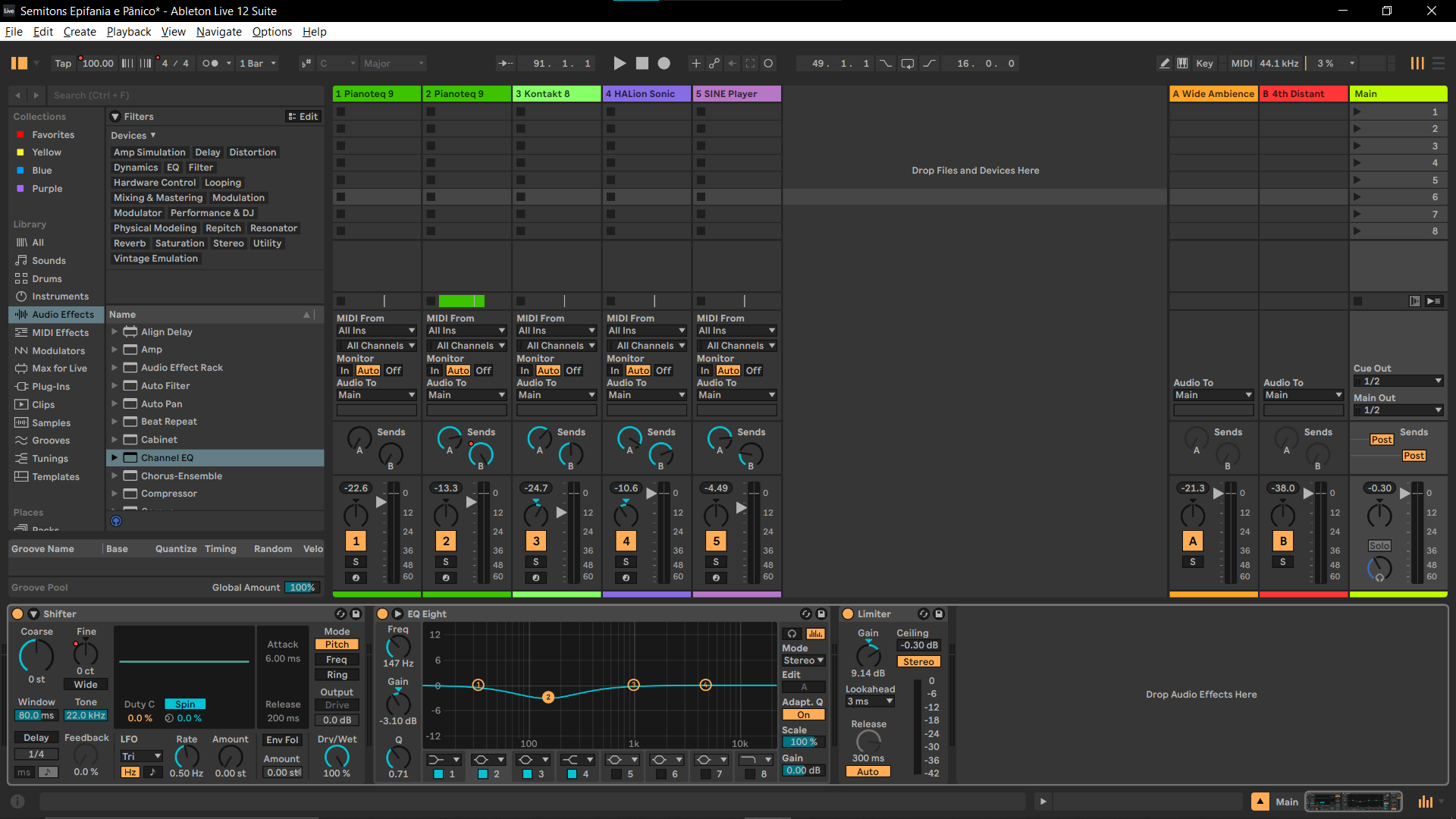Adjust track 1 volume fader handle
1456x819 pixels.
point(381,502)
